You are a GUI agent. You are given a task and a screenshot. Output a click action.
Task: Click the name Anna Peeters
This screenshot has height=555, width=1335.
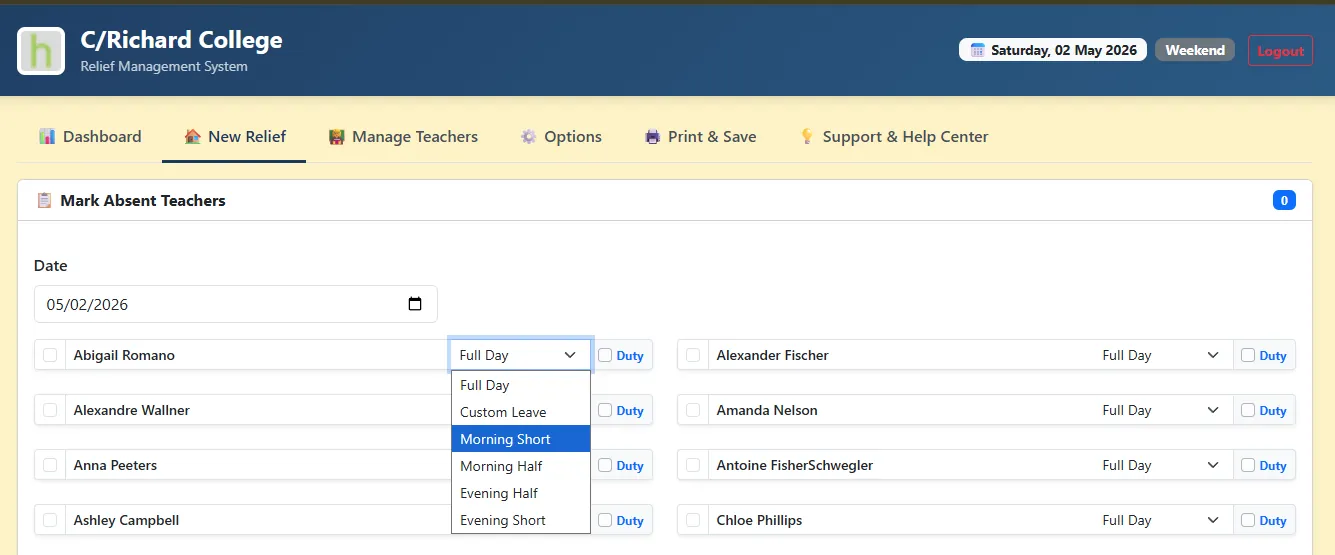pos(115,465)
